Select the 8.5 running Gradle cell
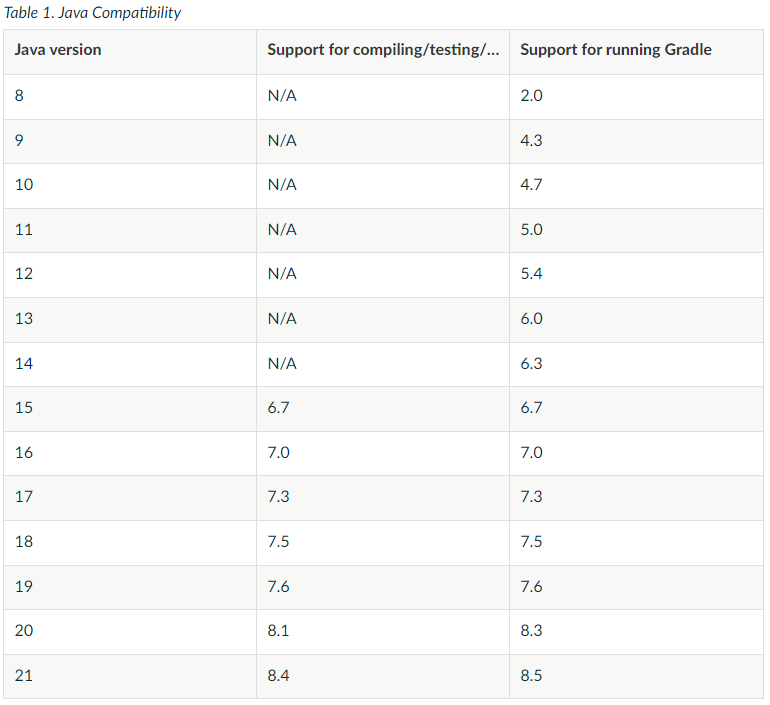Image resolution: width=770 pixels, height=705 pixels. coord(636,676)
